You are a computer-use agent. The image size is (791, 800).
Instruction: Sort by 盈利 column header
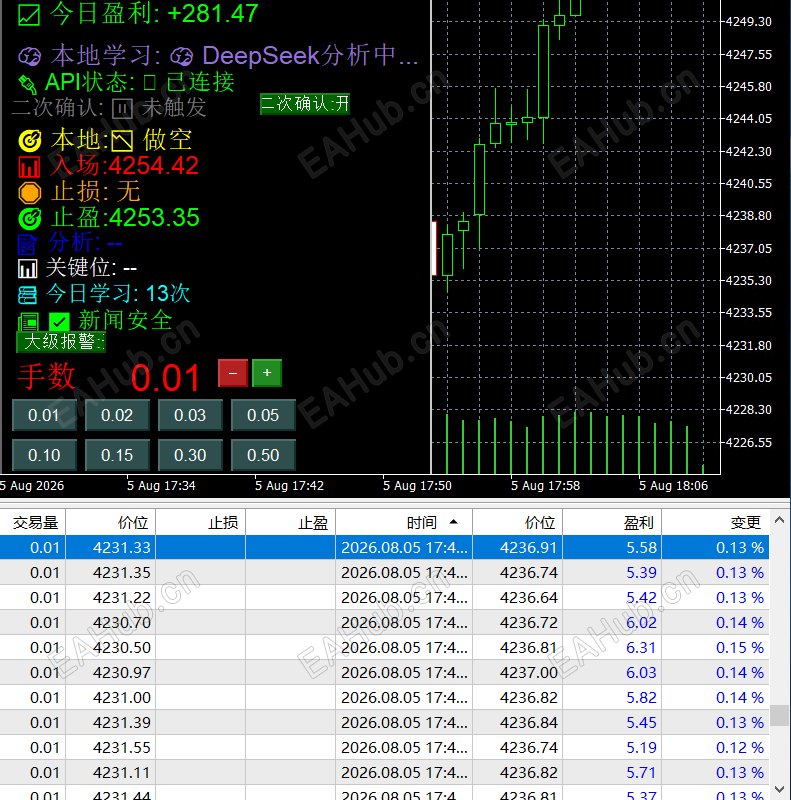pos(612,522)
